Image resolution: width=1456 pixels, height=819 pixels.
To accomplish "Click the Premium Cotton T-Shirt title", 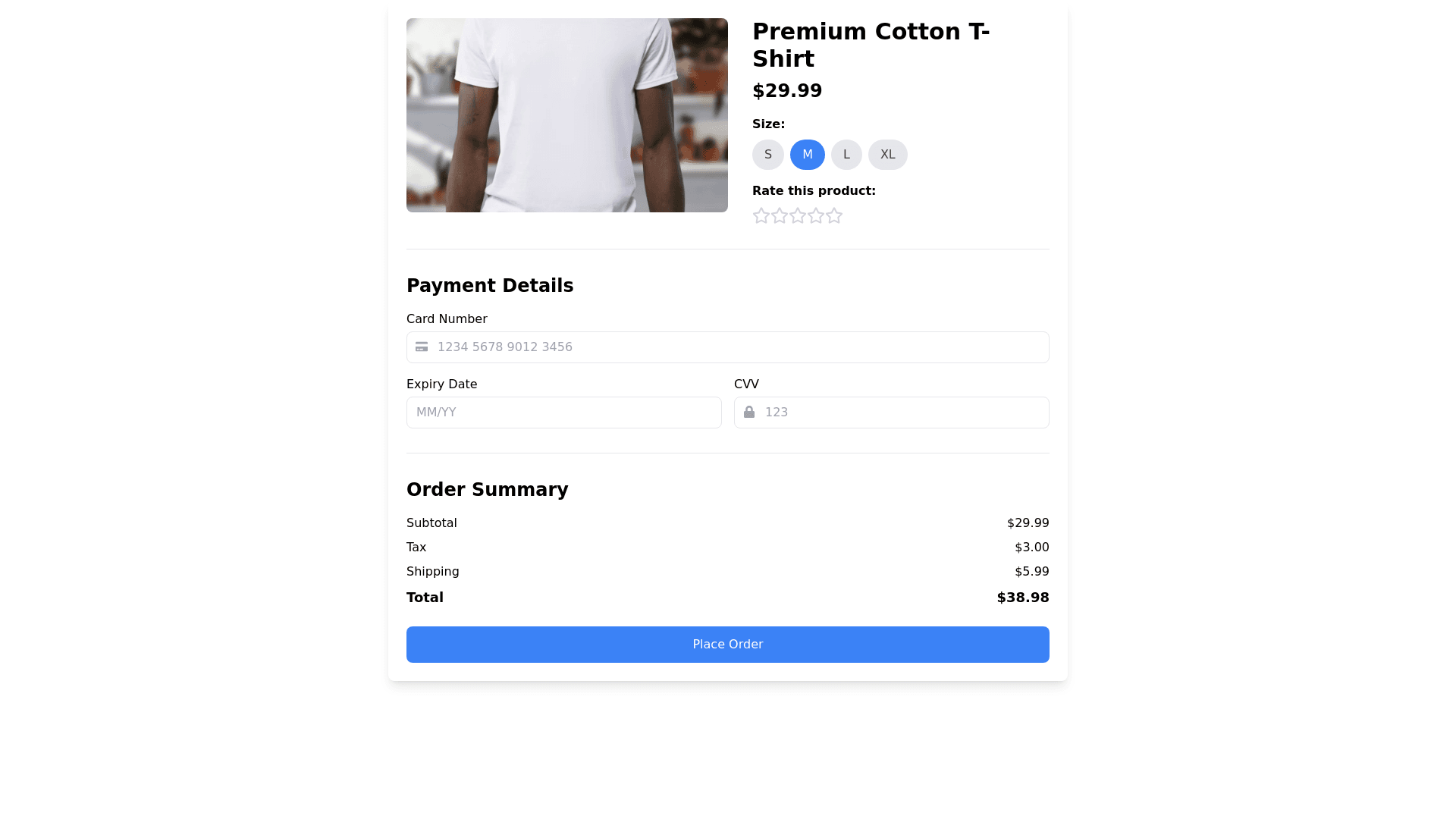I will (x=871, y=45).
